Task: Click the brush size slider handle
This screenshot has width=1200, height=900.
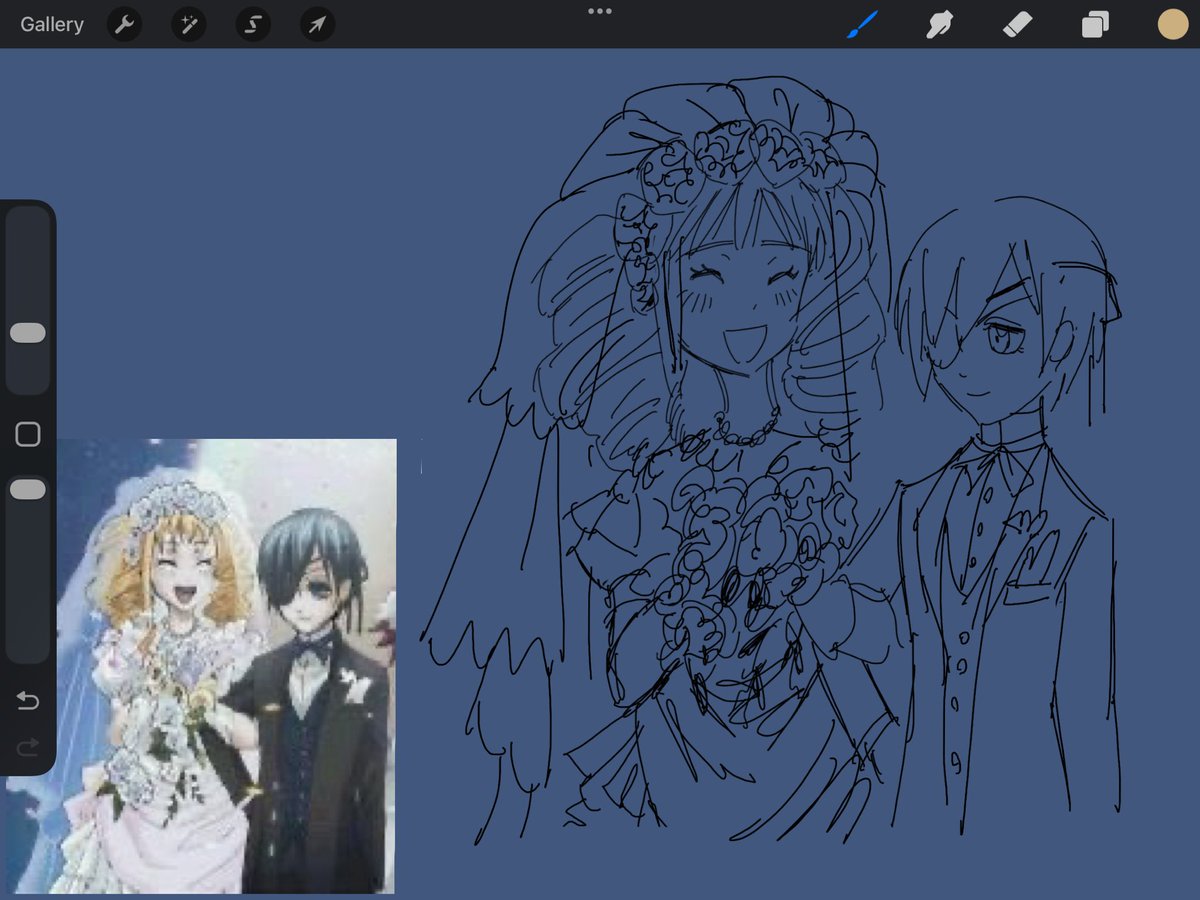Action: click(x=27, y=333)
